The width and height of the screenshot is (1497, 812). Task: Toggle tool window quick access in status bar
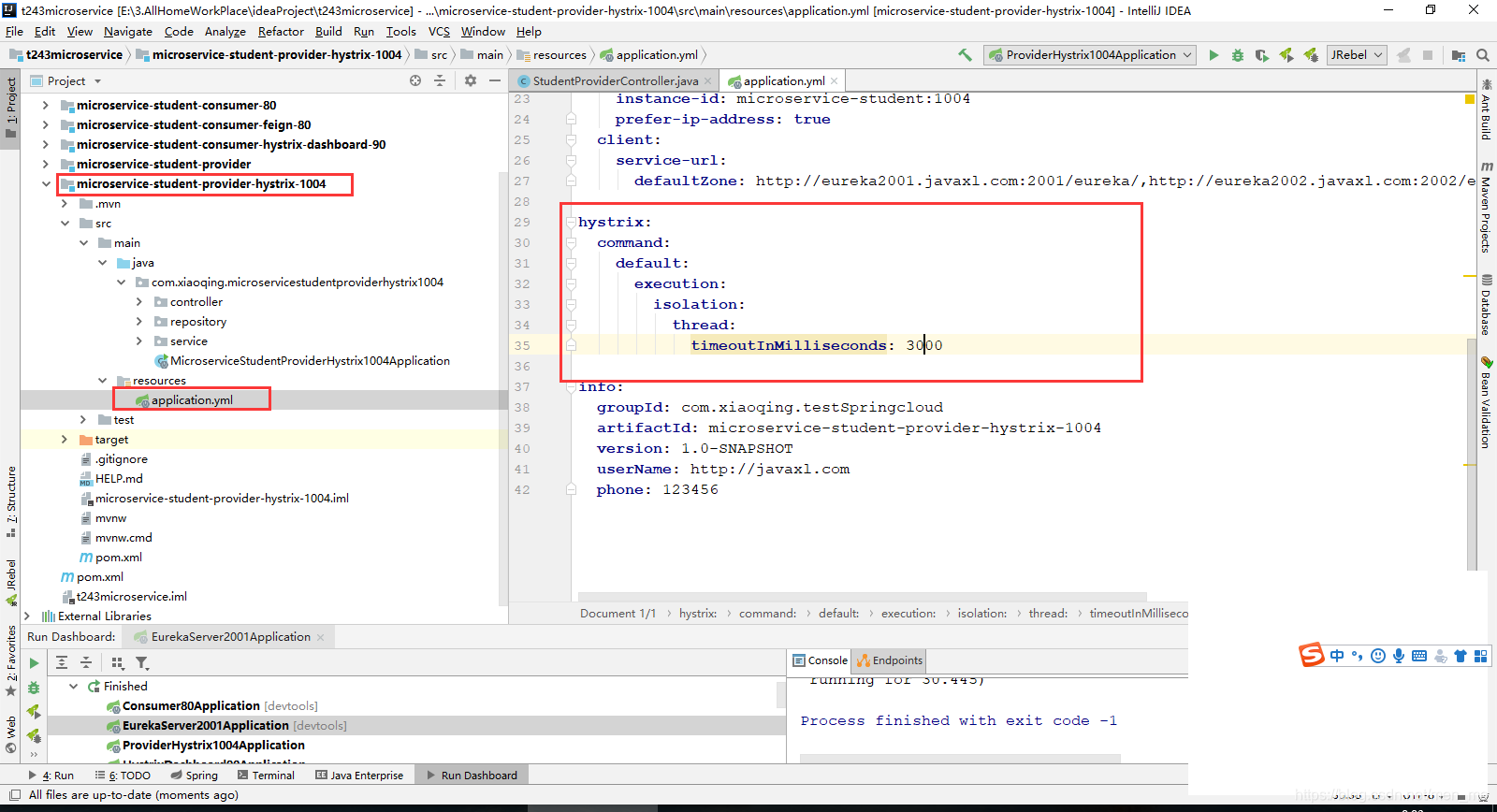[x=14, y=795]
